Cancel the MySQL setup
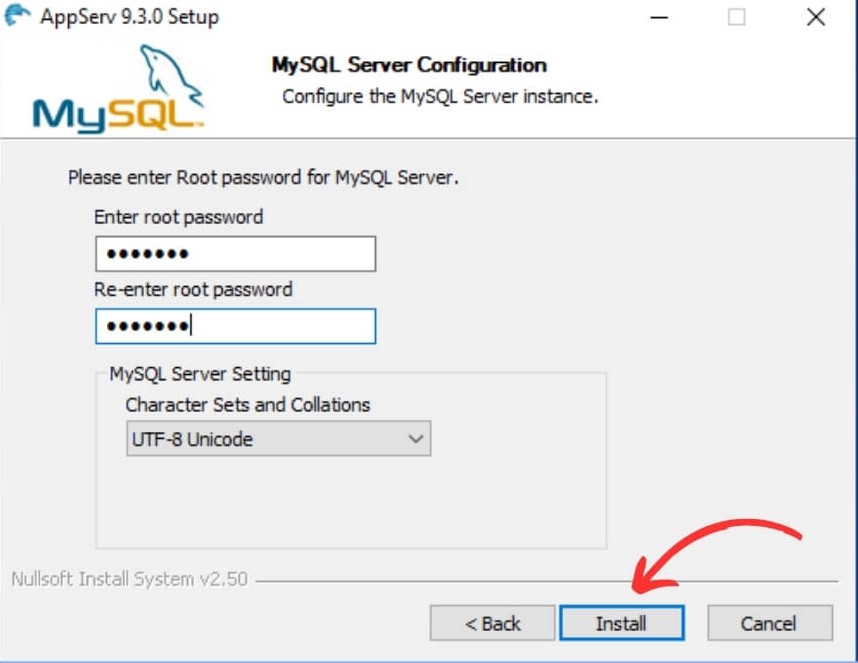 [769, 623]
